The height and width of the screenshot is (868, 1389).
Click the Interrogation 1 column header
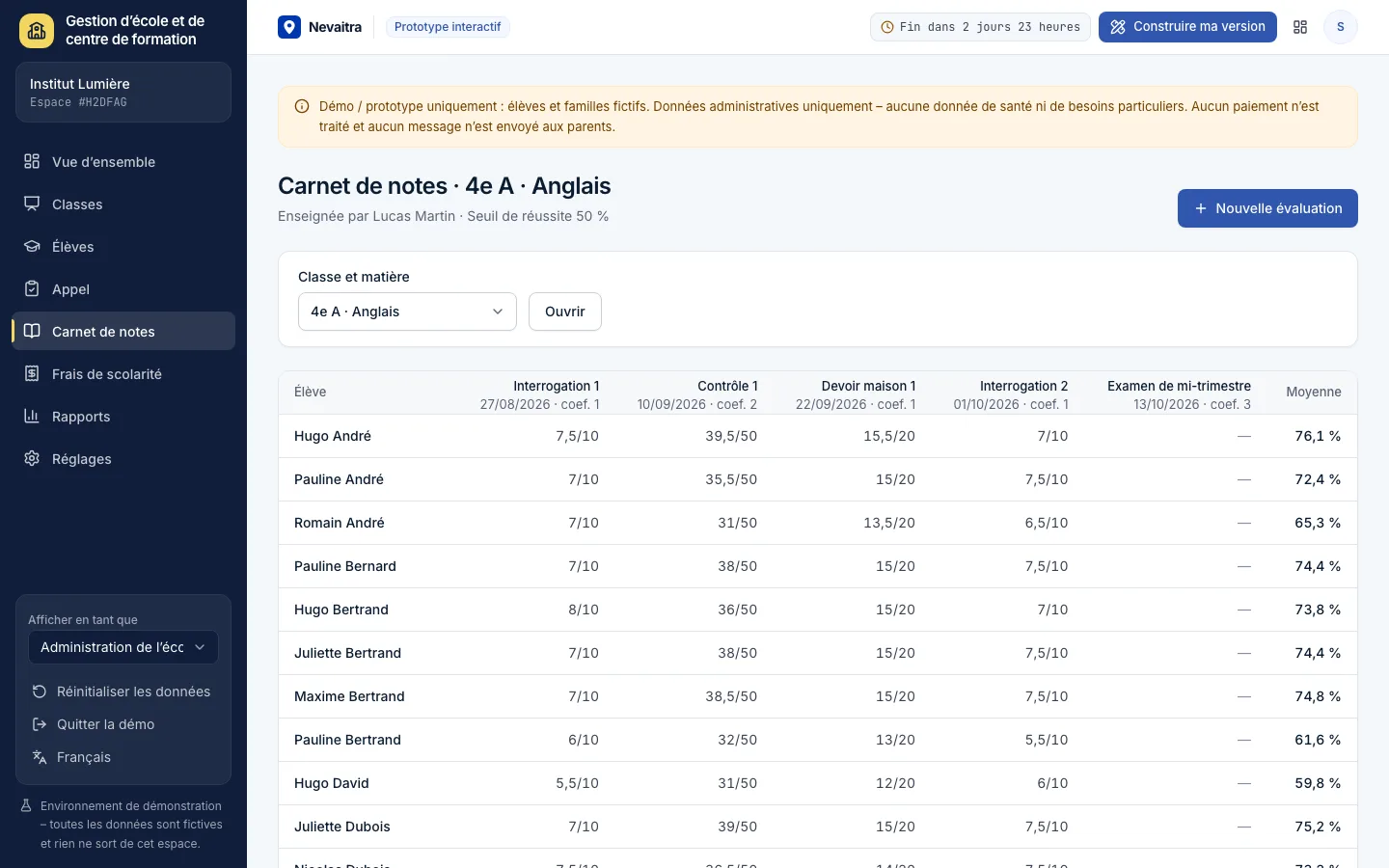point(540,394)
